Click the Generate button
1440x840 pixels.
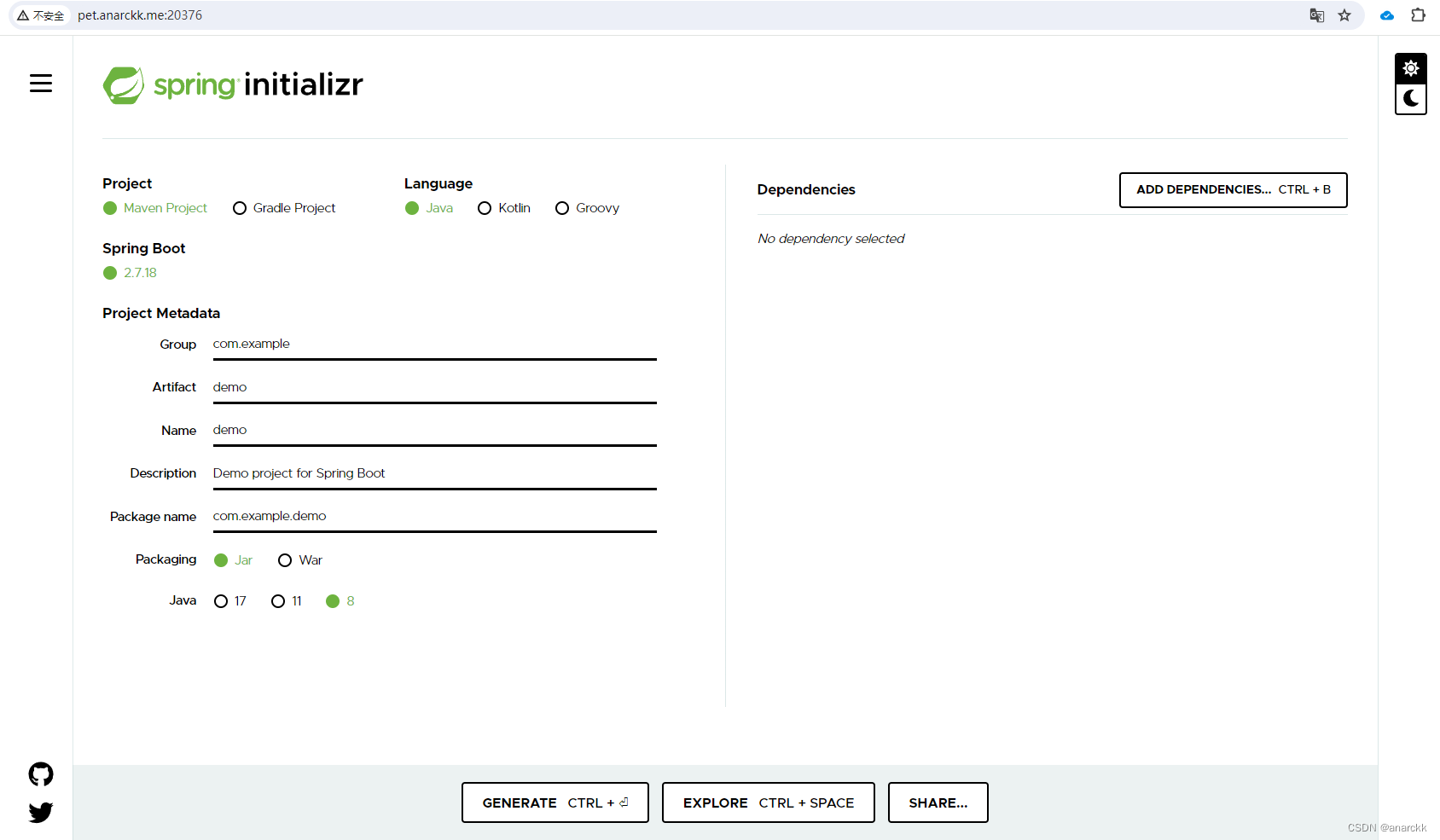pos(555,802)
